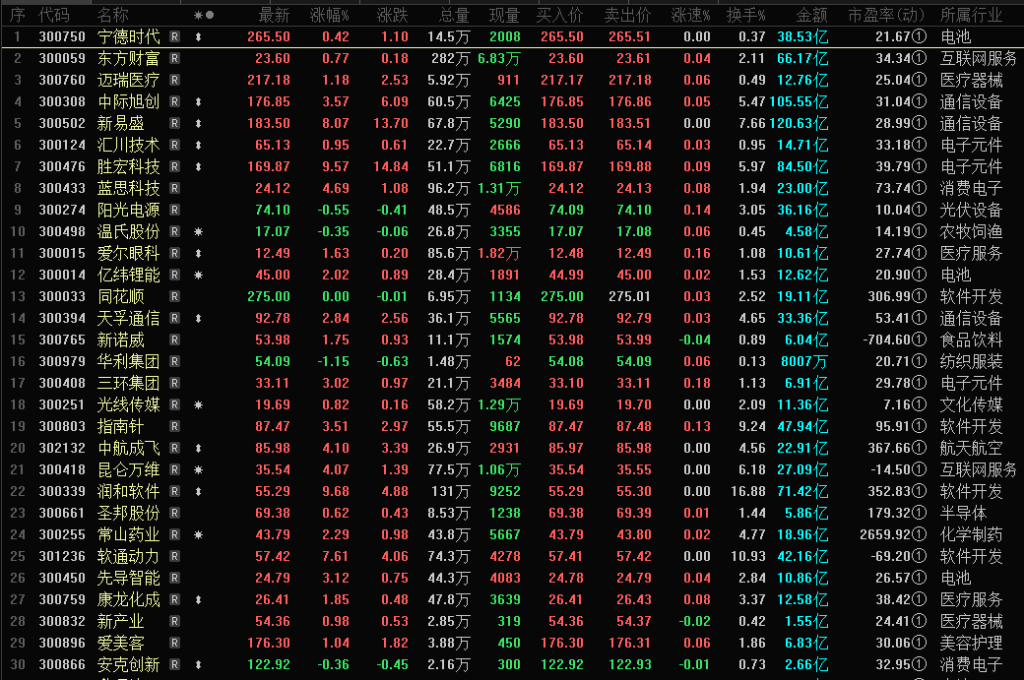Click the 半导体 industry cell
This screenshot has width=1024, height=680.
963,513
